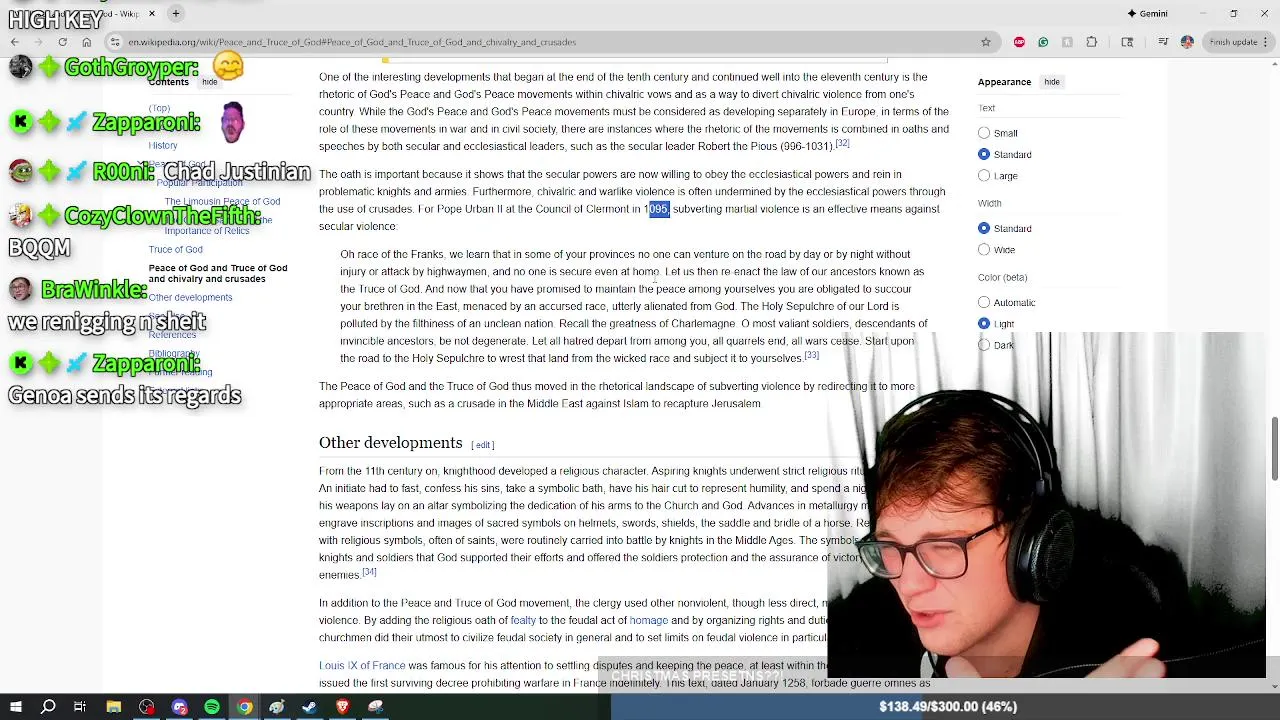Screen dimensions: 1280x720
Task: Open the home page button
Action: (87, 42)
